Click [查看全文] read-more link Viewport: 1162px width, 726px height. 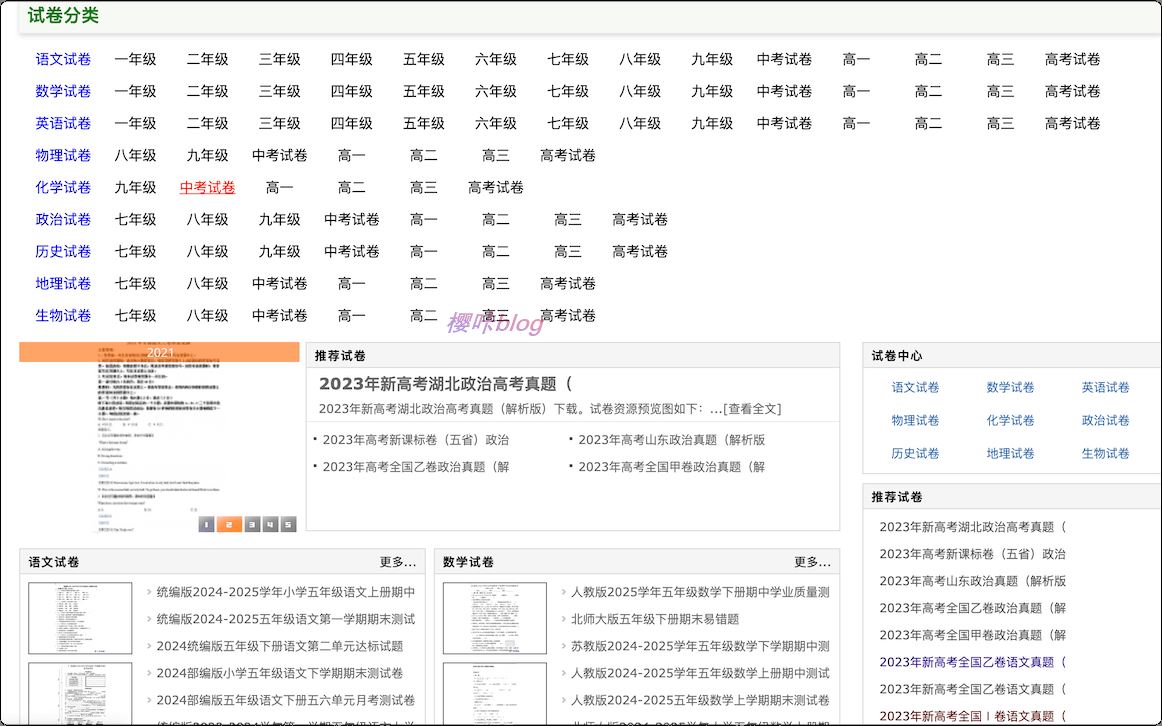[x=752, y=409]
